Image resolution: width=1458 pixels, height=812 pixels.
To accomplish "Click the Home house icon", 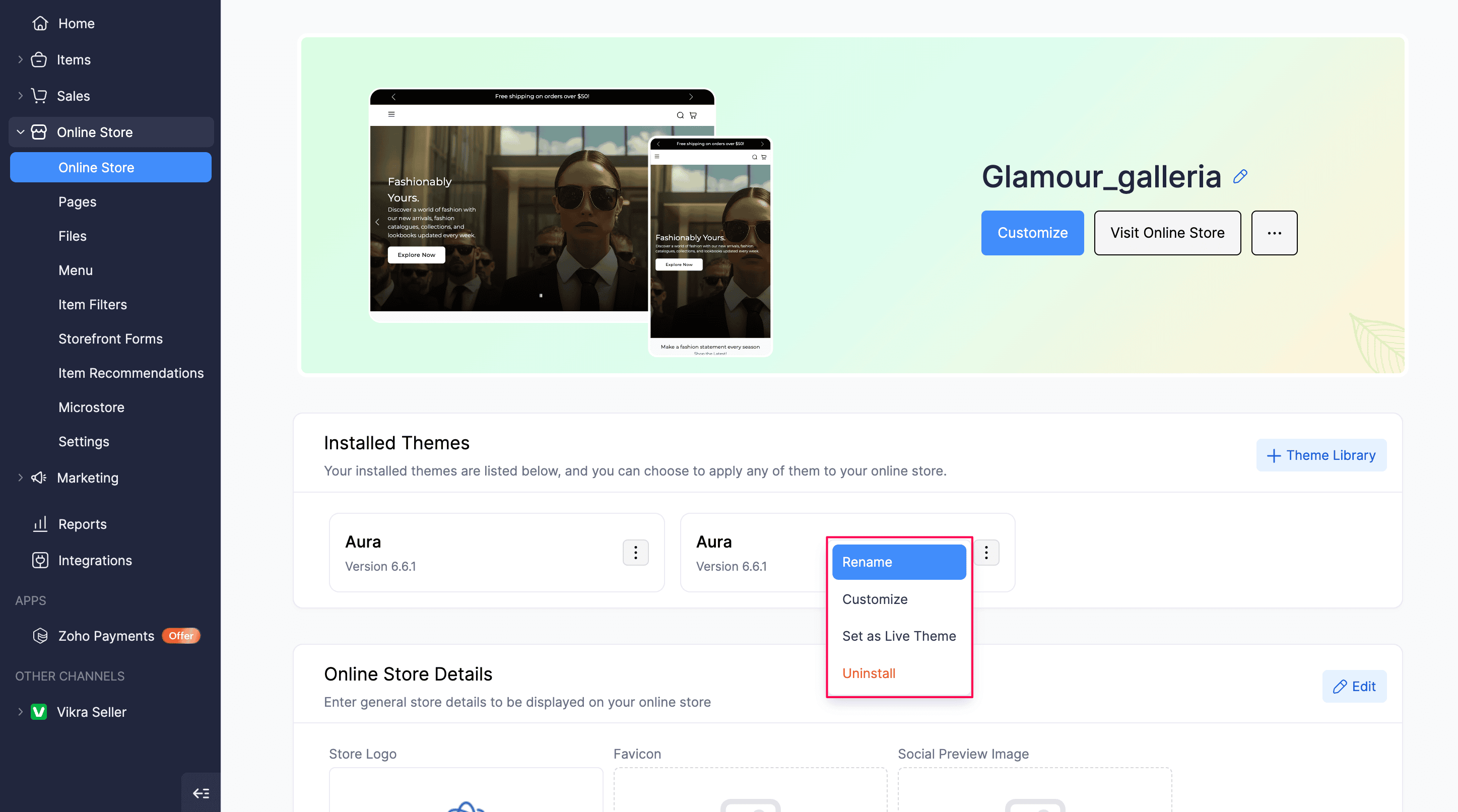I will [x=40, y=23].
